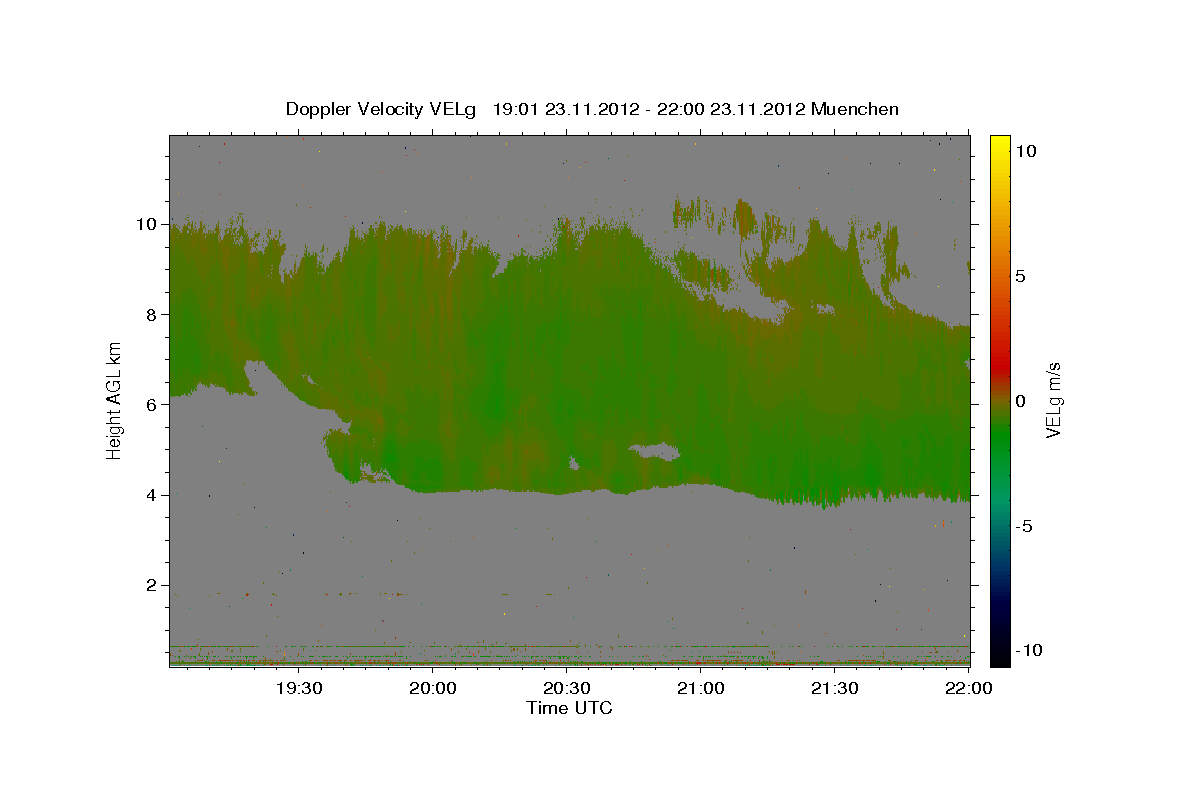1200x800 pixels.
Task: Click the colorbar value 0
Action: tap(1021, 401)
